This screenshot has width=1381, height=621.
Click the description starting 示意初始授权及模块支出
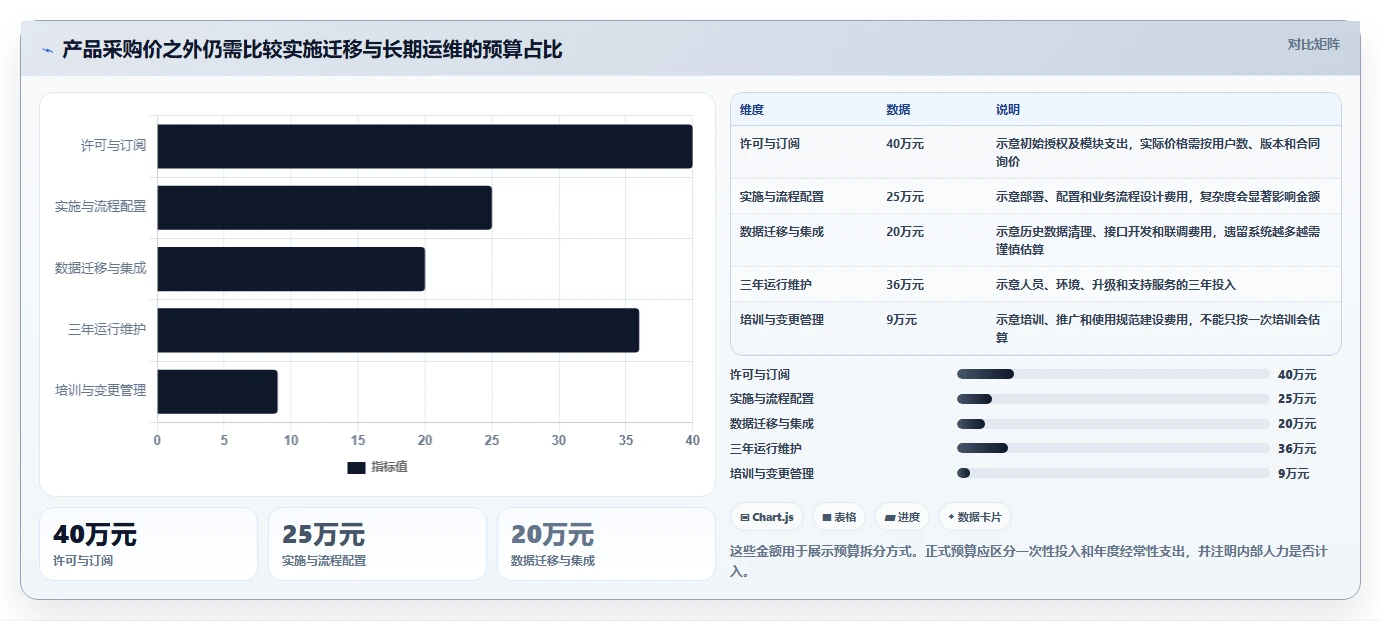click(1158, 152)
